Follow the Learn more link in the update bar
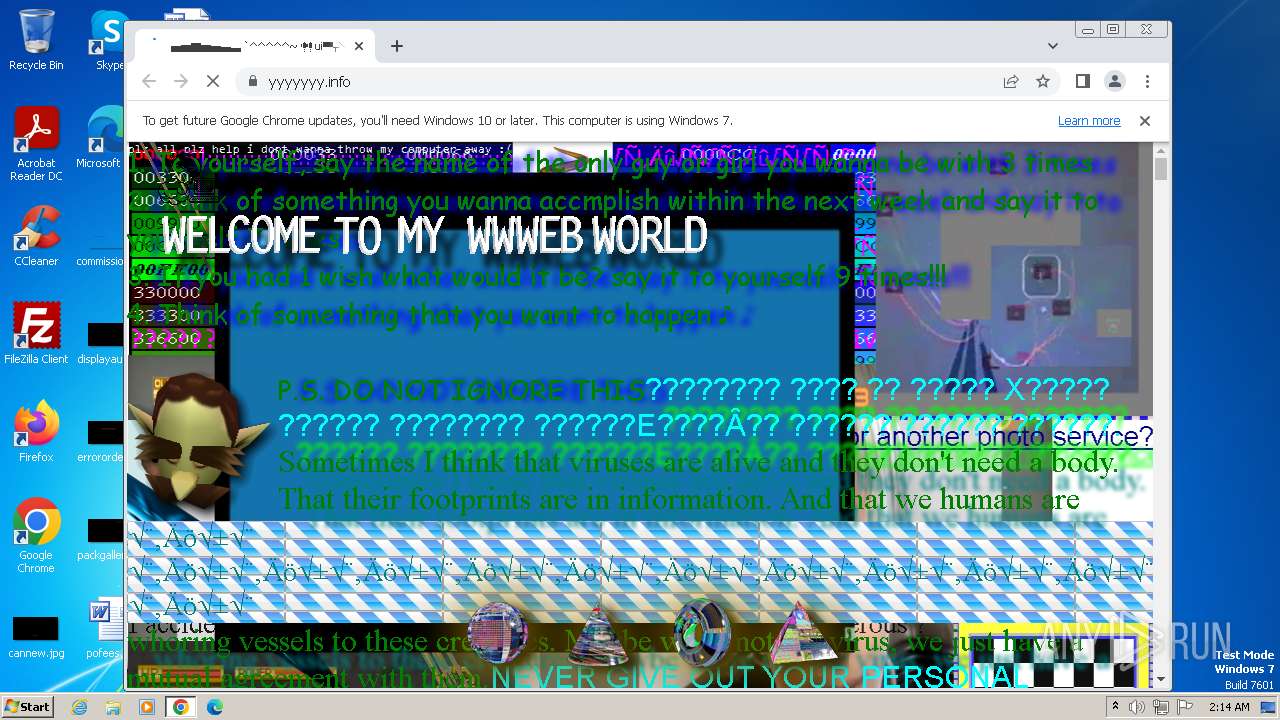1280x720 pixels. coord(1089,121)
